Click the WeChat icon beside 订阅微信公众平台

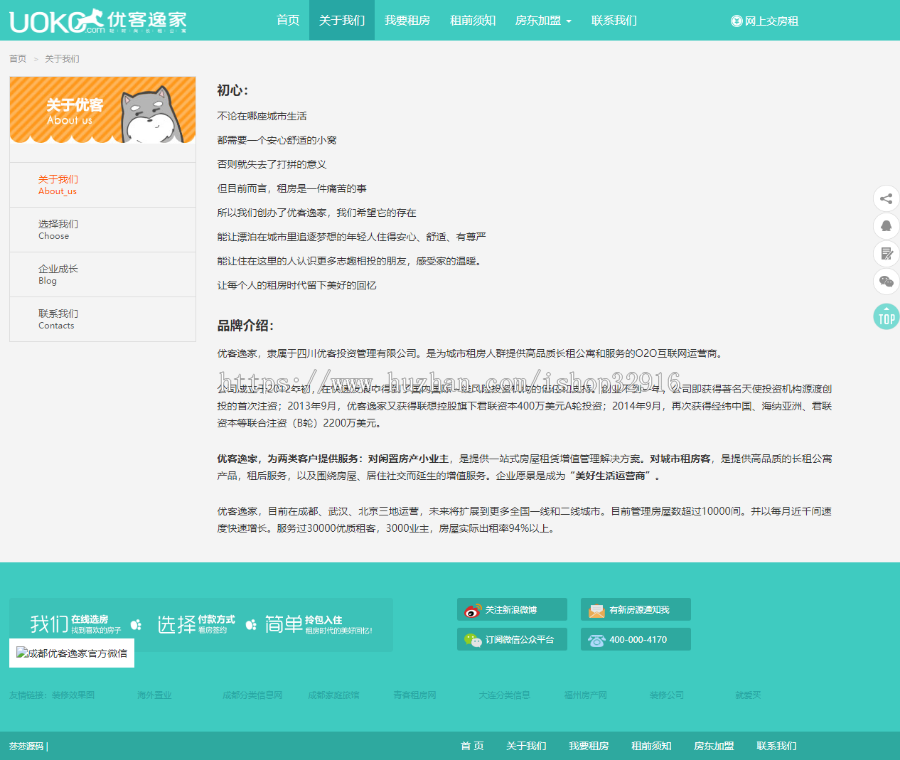click(x=471, y=640)
